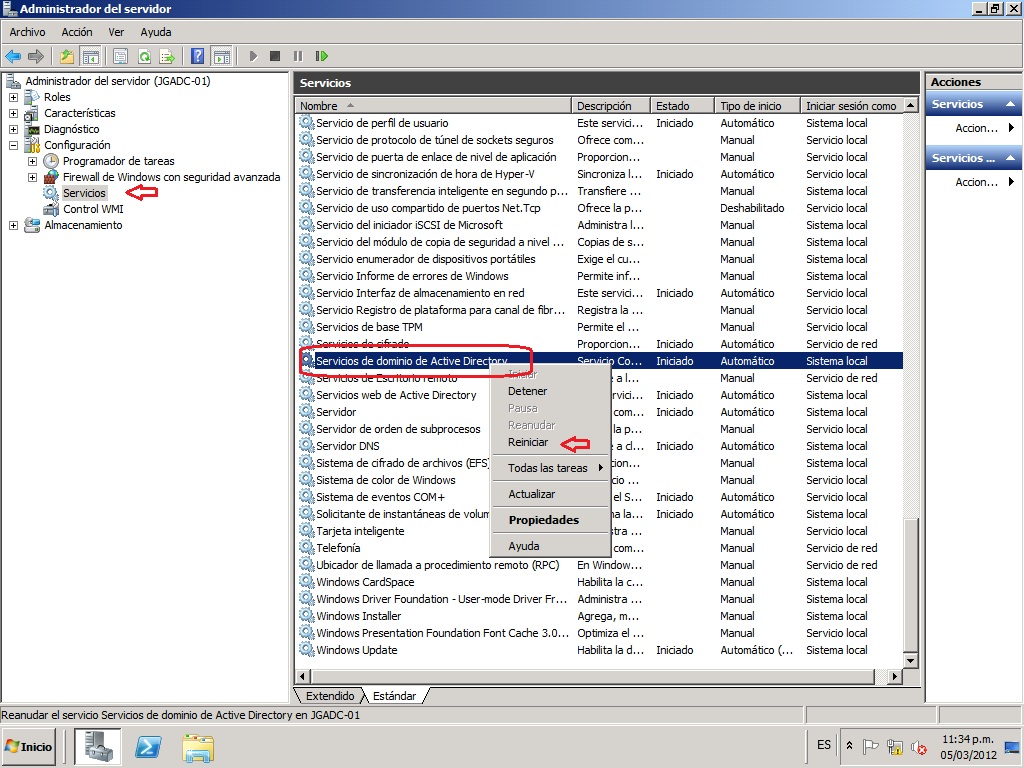Launch PowerShell from the taskbar
This screenshot has width=1024, height=768.
148,746
